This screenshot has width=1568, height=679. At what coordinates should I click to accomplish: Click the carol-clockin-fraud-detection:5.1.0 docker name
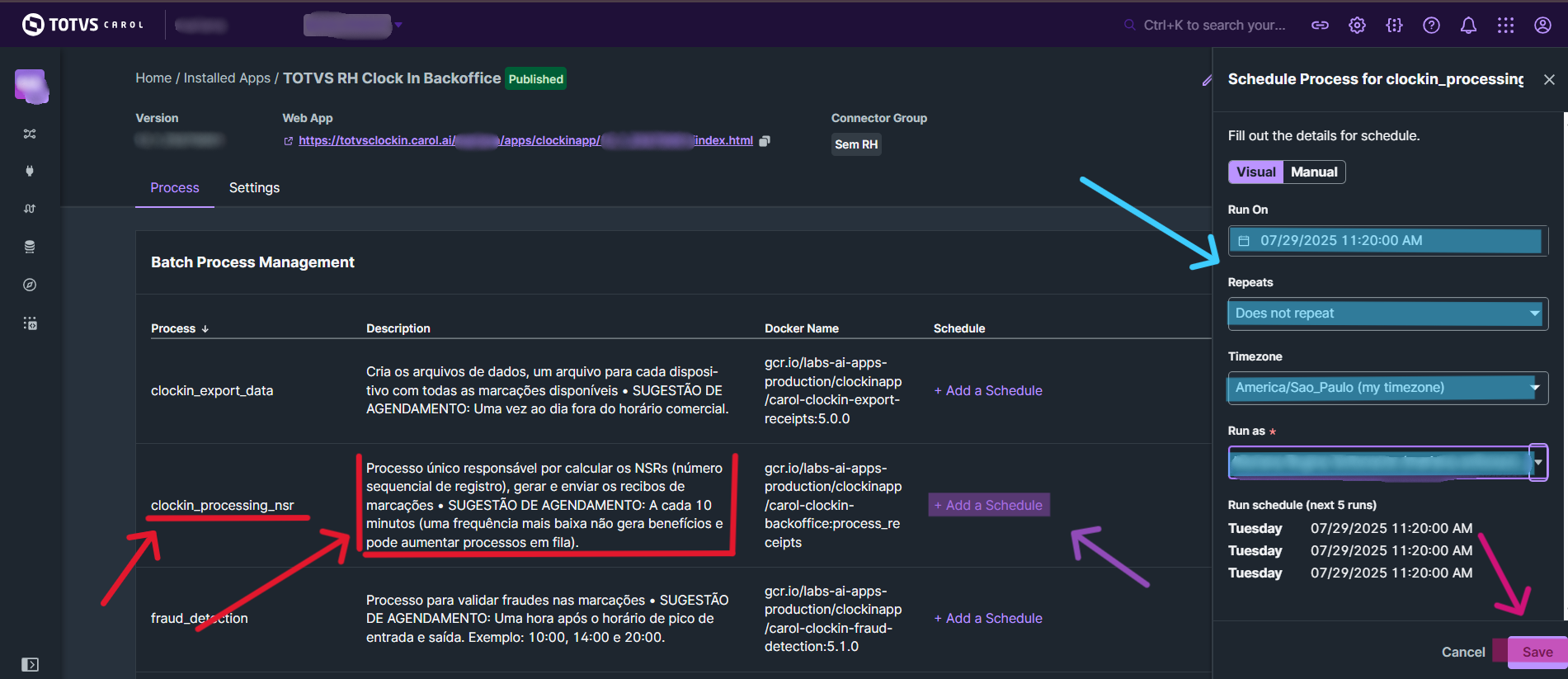click(x=833, y=618)
